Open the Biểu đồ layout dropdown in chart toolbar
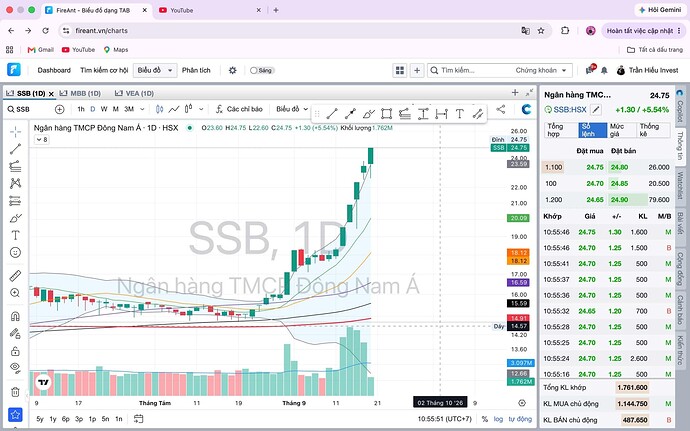This screenshot has width=690, height=431. pos(292,109)
